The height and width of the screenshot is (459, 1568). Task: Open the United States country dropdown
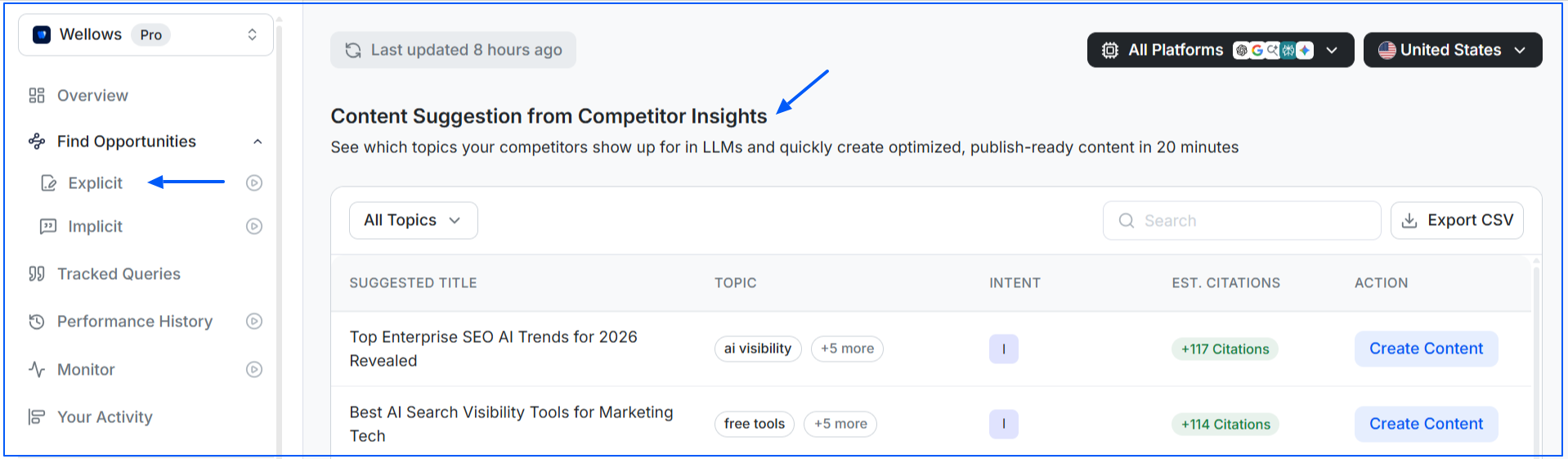(1452, 50)
